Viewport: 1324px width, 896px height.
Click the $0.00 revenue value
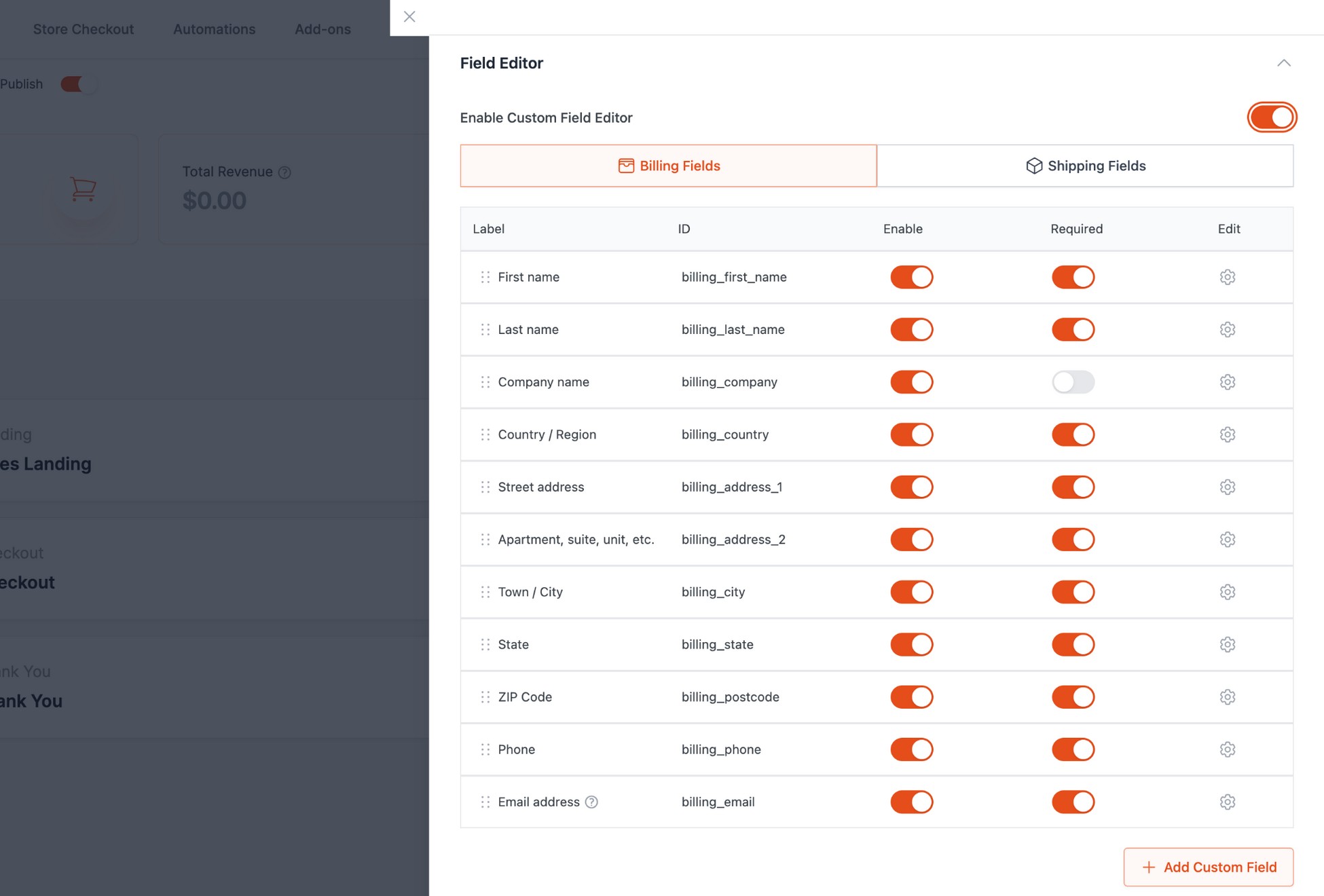pyautogui.click(x=214, y=200)
